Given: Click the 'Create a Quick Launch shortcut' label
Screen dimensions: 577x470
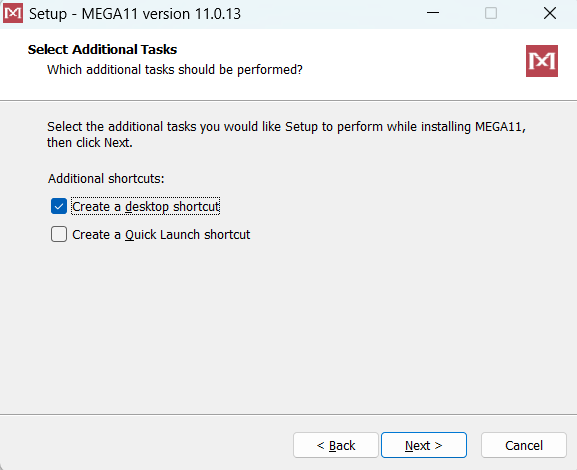Looking at the screenshot, I should coord(161,234).
